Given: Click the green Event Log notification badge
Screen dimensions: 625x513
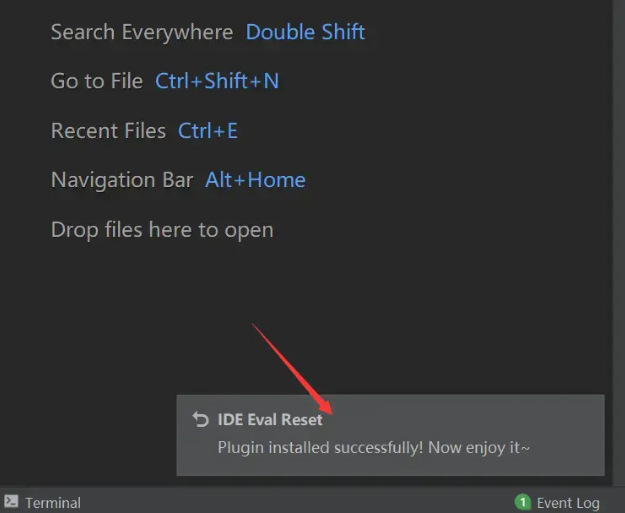Looking at the screenshot, I should coord(523,502).
